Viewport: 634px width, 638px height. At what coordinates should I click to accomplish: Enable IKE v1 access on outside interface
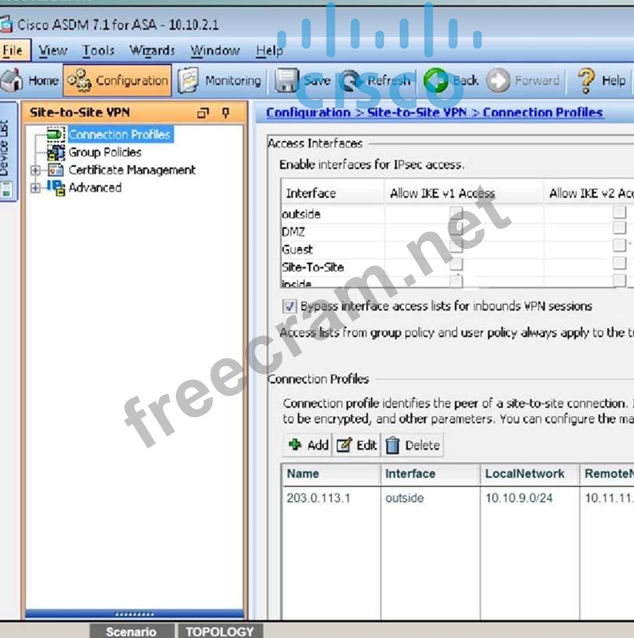(456, 213)
